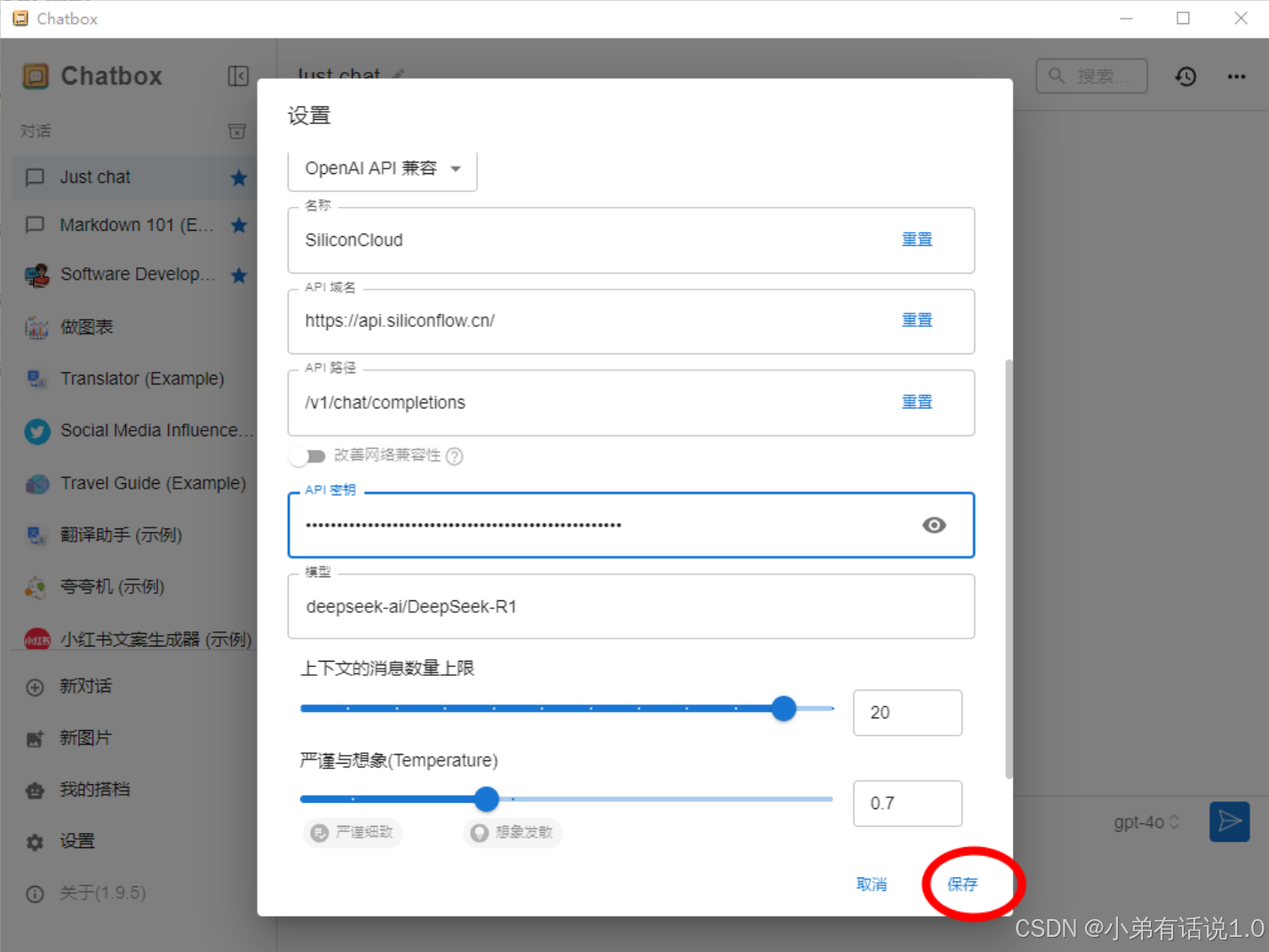This screenshot has height=952, width=1269.
Task: Open the Just chat conversation
Action: click(x=133, y=178)
